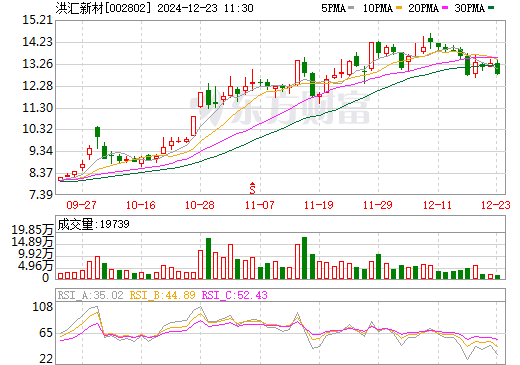Click the tall green volume bar right after 10-28
This screenshot has height=365, width=520.
tap(208, 259)
